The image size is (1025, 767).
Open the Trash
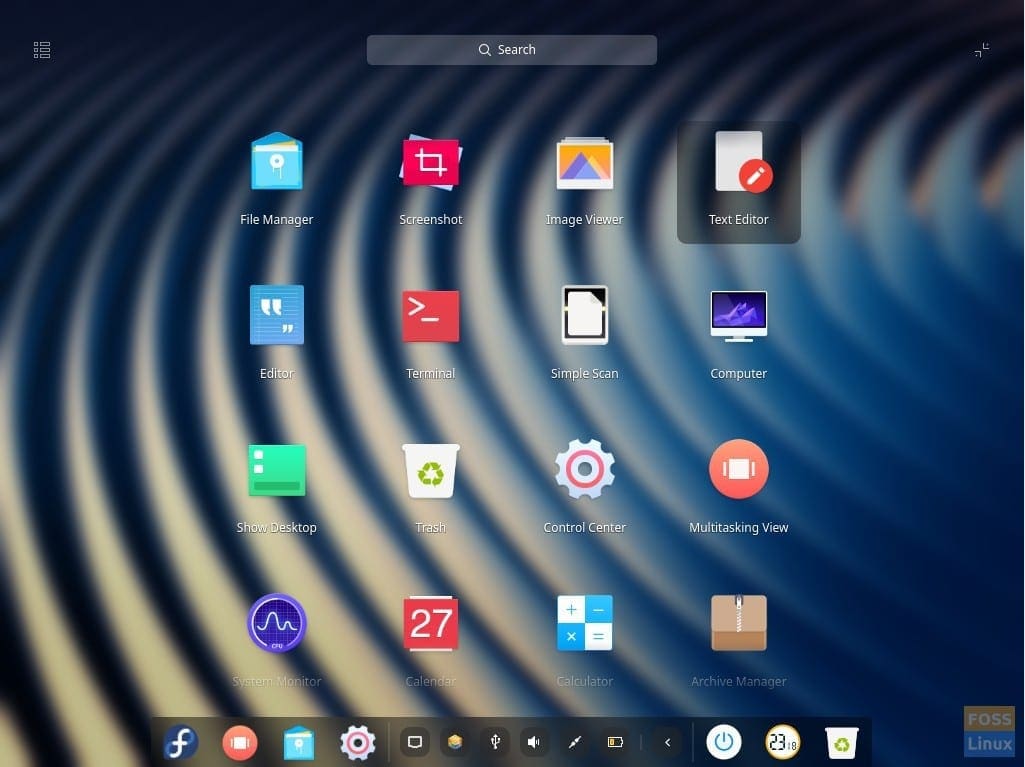tap(430, 470)
